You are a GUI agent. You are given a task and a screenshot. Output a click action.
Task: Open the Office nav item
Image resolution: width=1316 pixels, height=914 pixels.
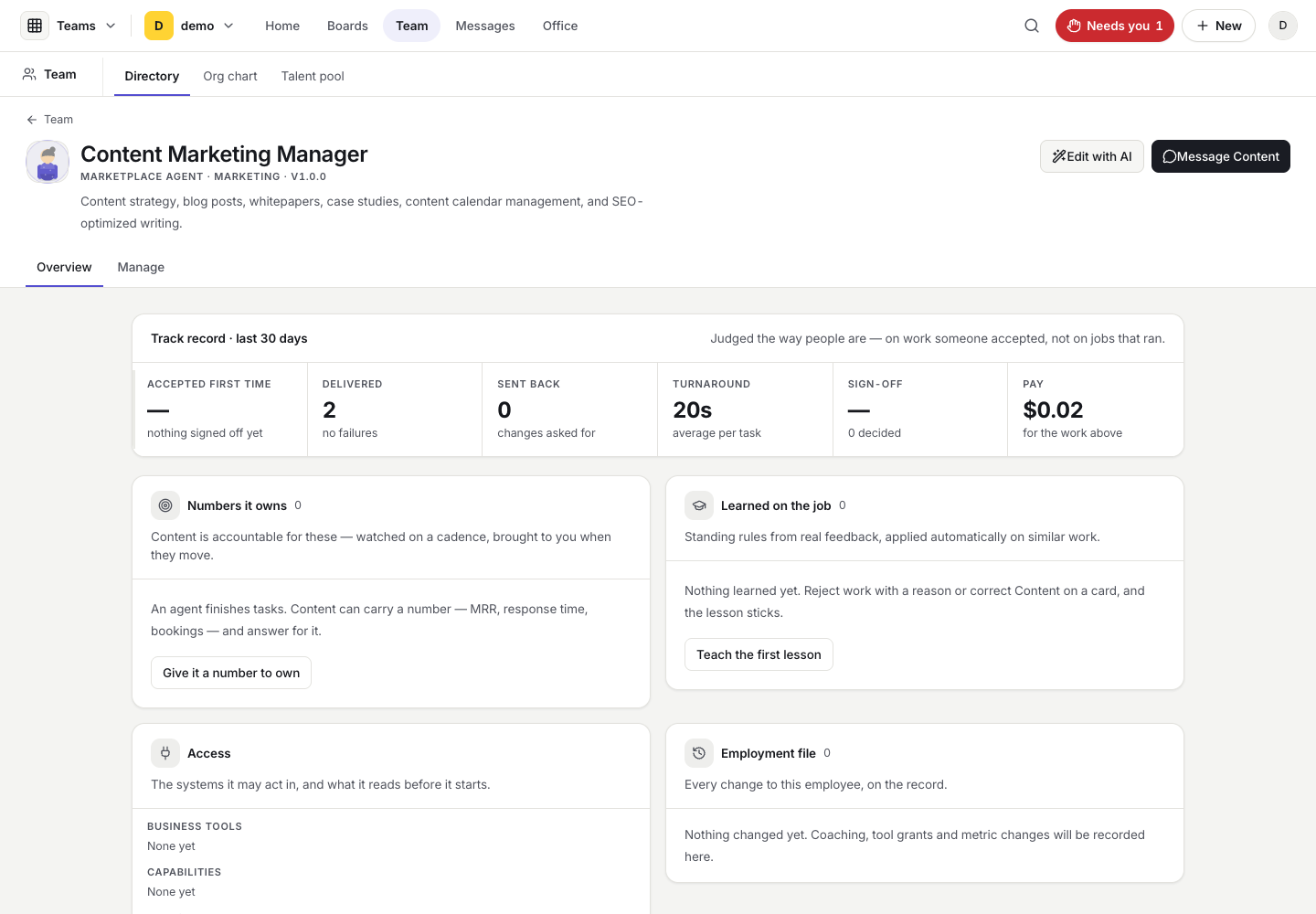pos(560,26)
